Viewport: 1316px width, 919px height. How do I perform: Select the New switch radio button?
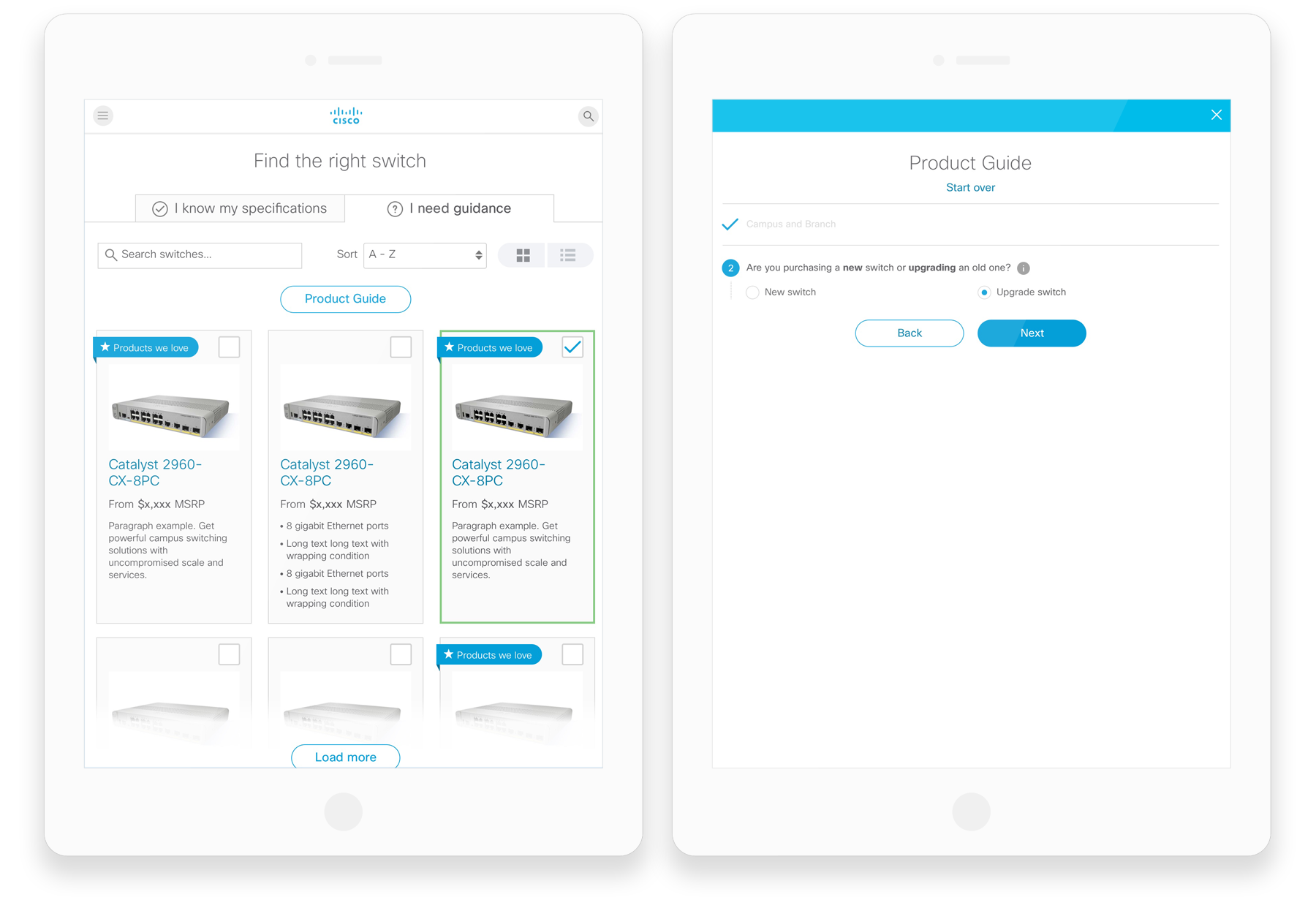[x=752, y=292]
